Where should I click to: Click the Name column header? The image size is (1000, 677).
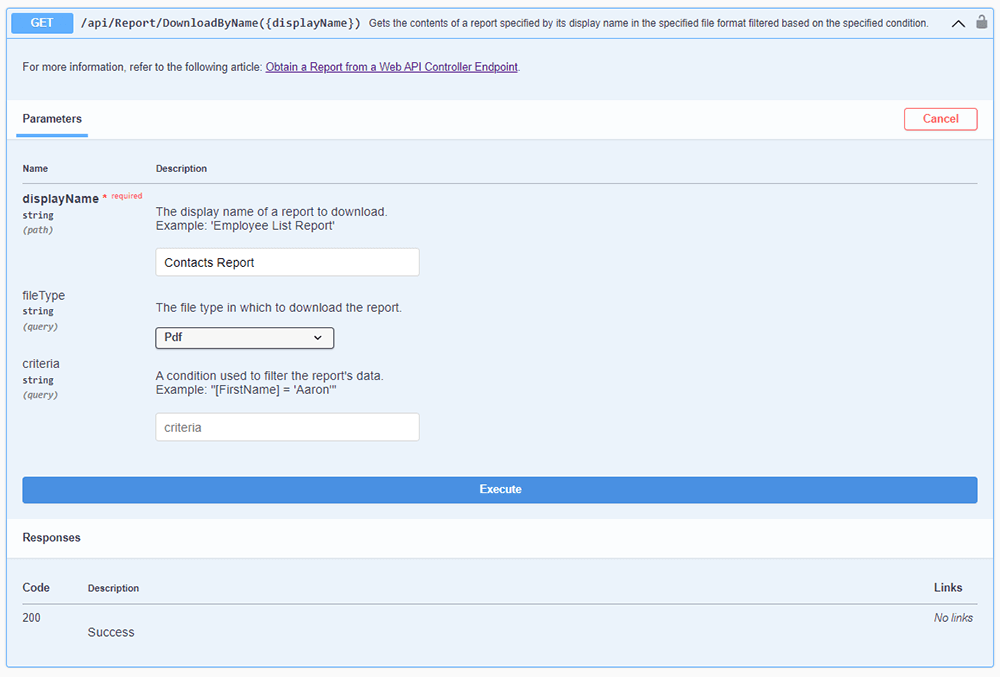click(x=35, y=168)
